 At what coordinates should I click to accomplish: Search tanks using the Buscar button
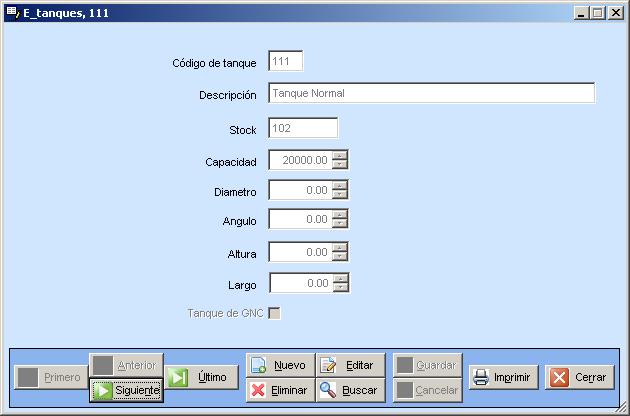pyautogui.click(x=351, y=390)
